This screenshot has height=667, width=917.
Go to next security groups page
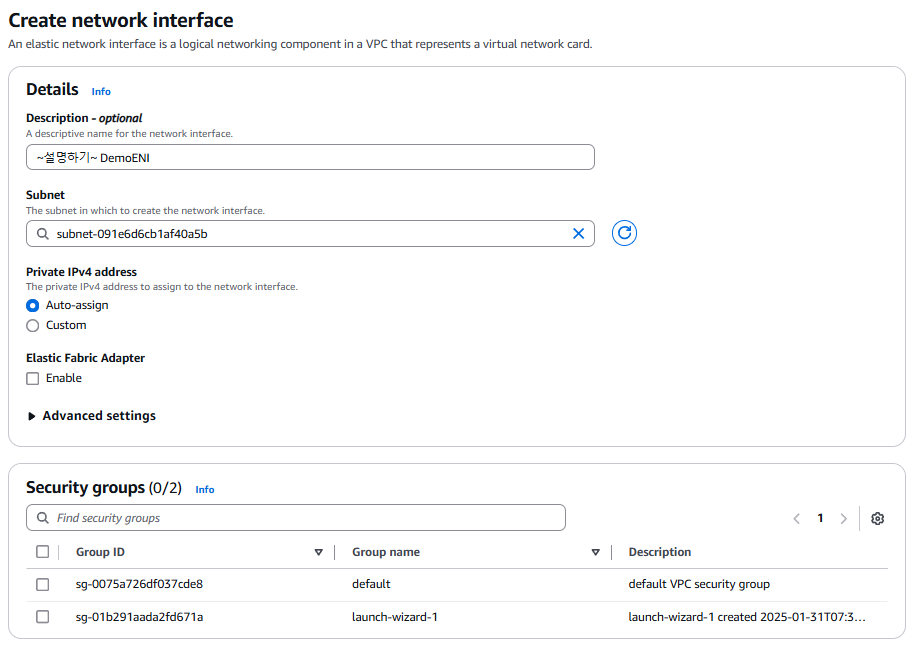844,518
